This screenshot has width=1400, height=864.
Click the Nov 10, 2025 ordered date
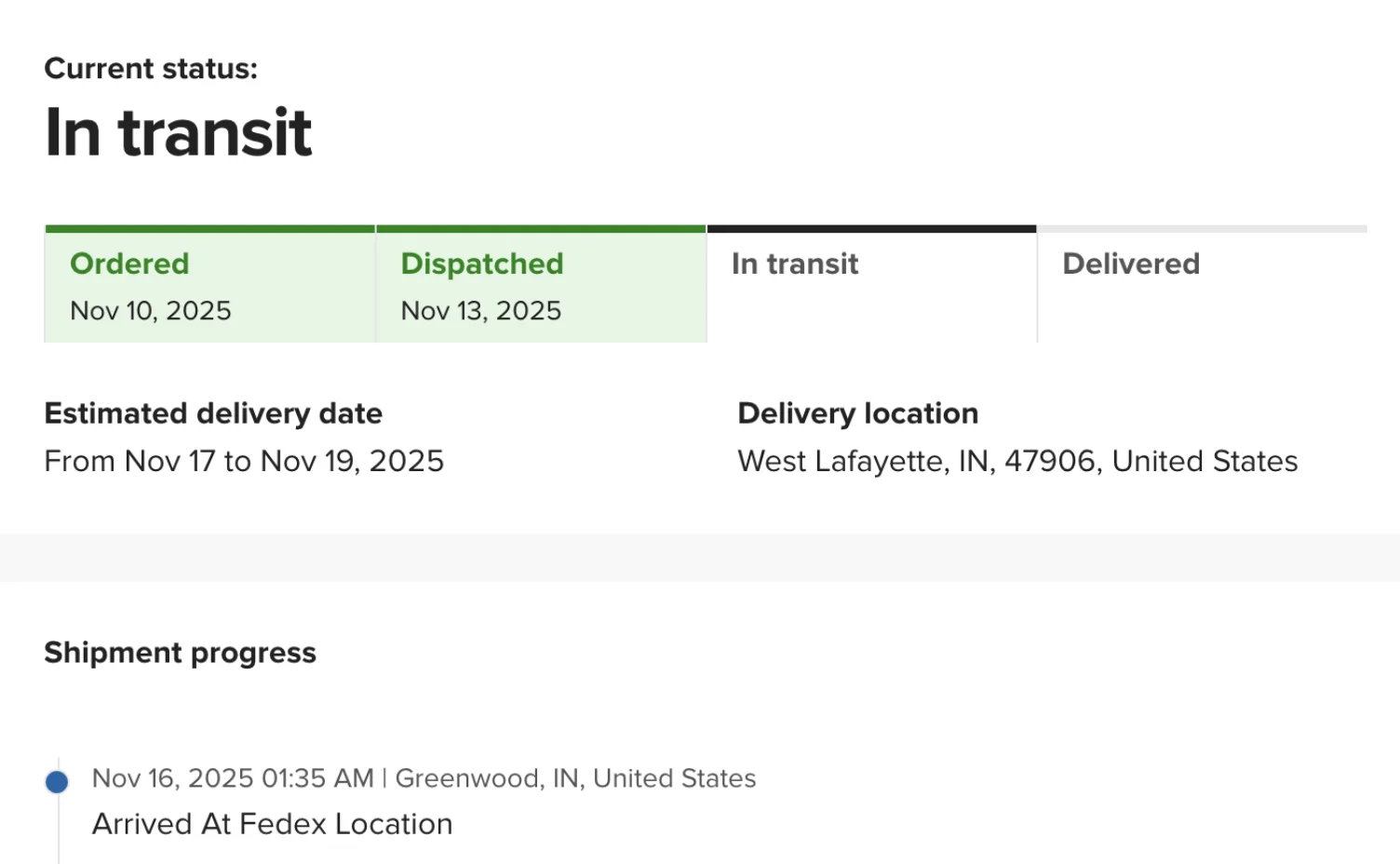(151, 311)
